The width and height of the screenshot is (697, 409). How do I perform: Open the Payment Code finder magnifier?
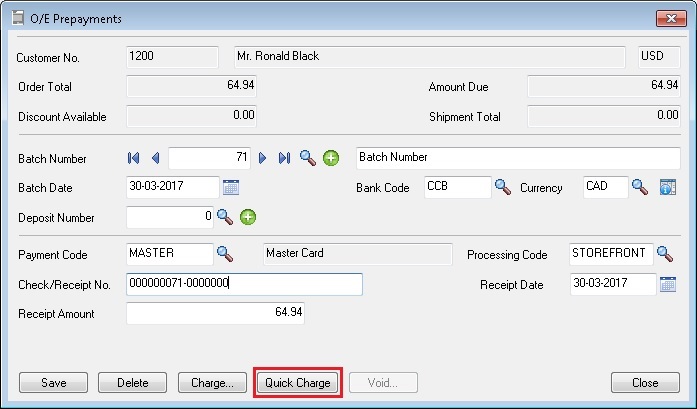coord(224,254)
